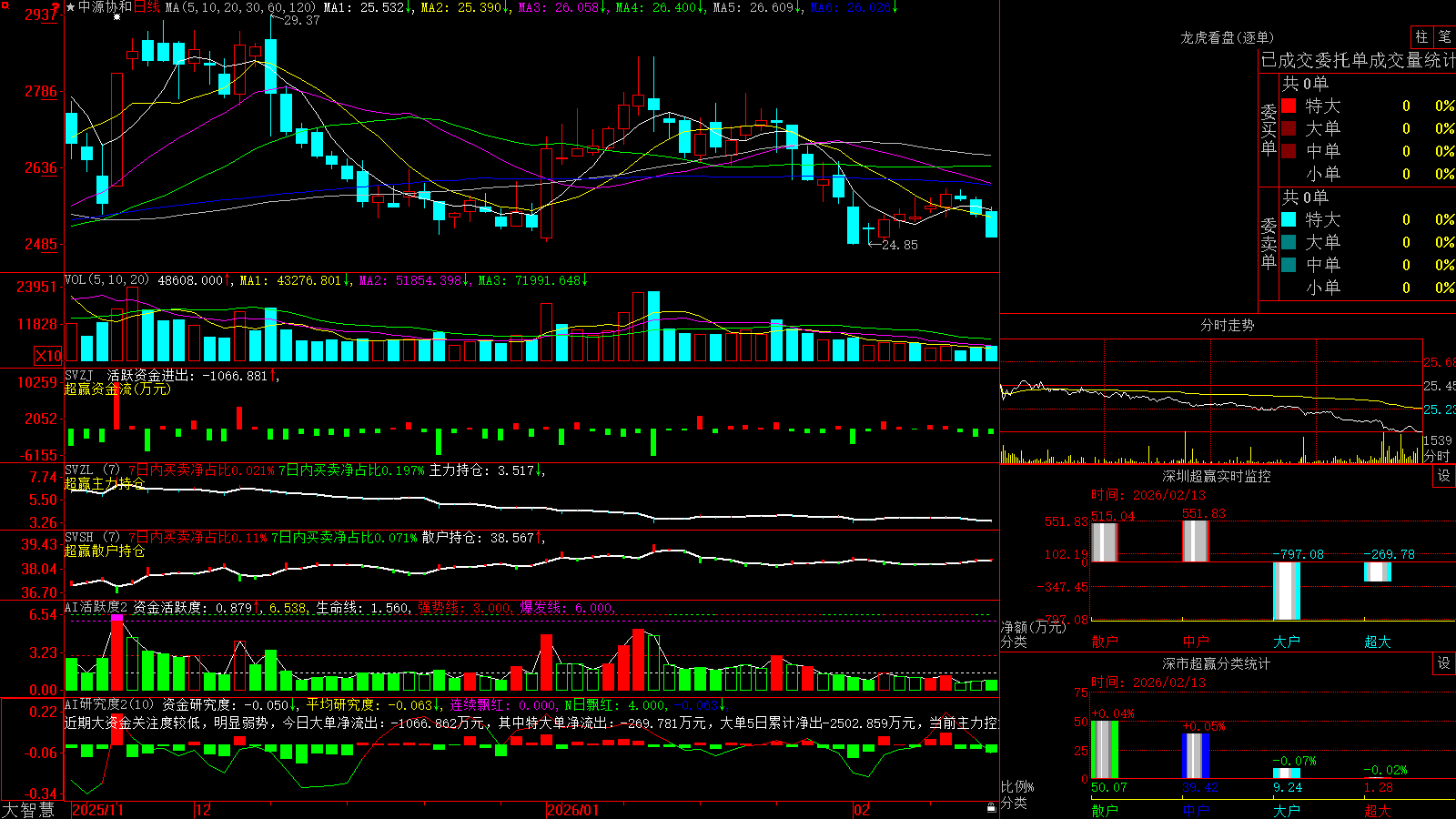Open MA(5,10,20,30,60,120) indicator parameters
Viewport: 1456px width, 819px height.
(240, 7)
